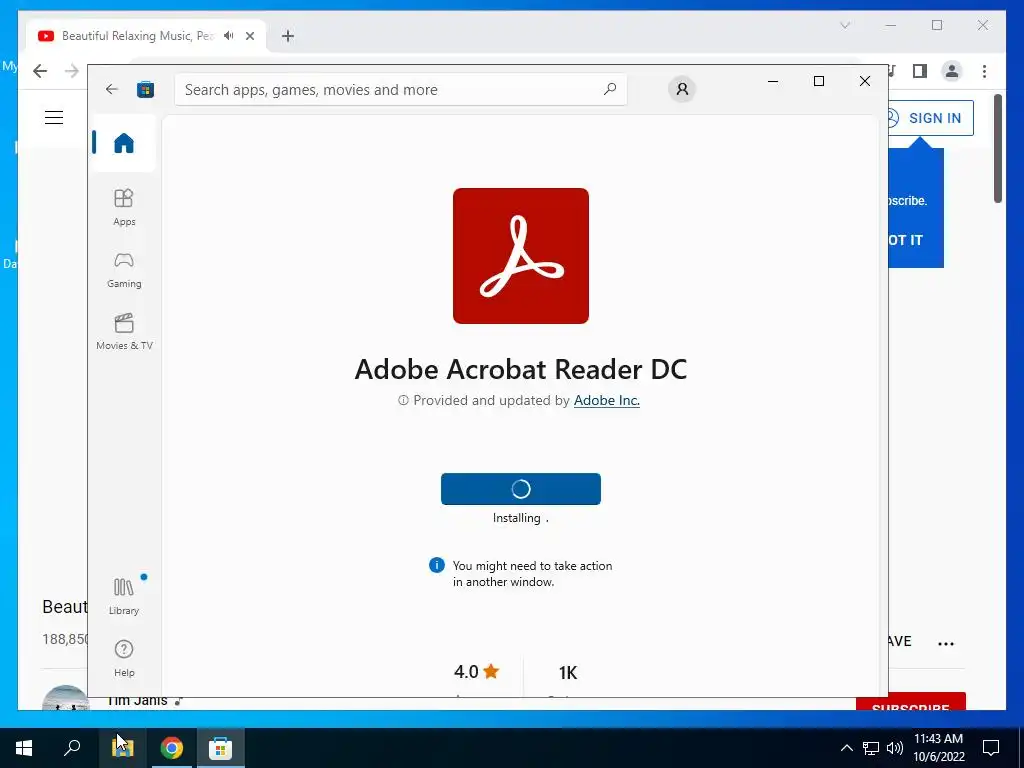1024x768 pixels.
Task: Maximize the Microsoft Store window
Action: pos(819,81)
